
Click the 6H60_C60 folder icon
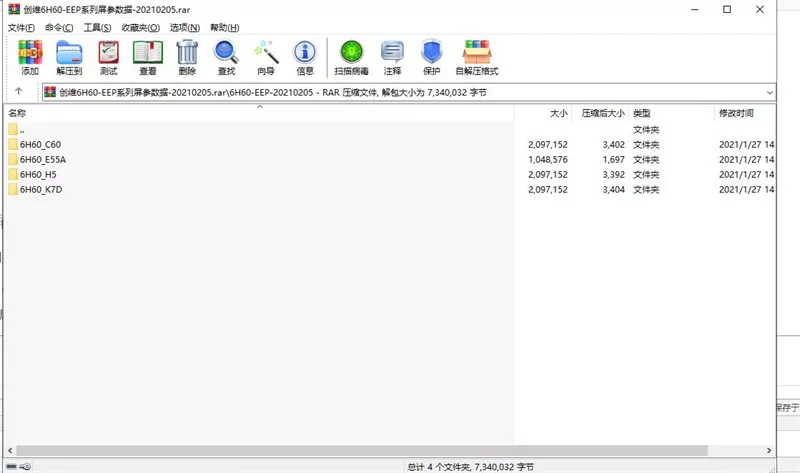click(13, 144)
